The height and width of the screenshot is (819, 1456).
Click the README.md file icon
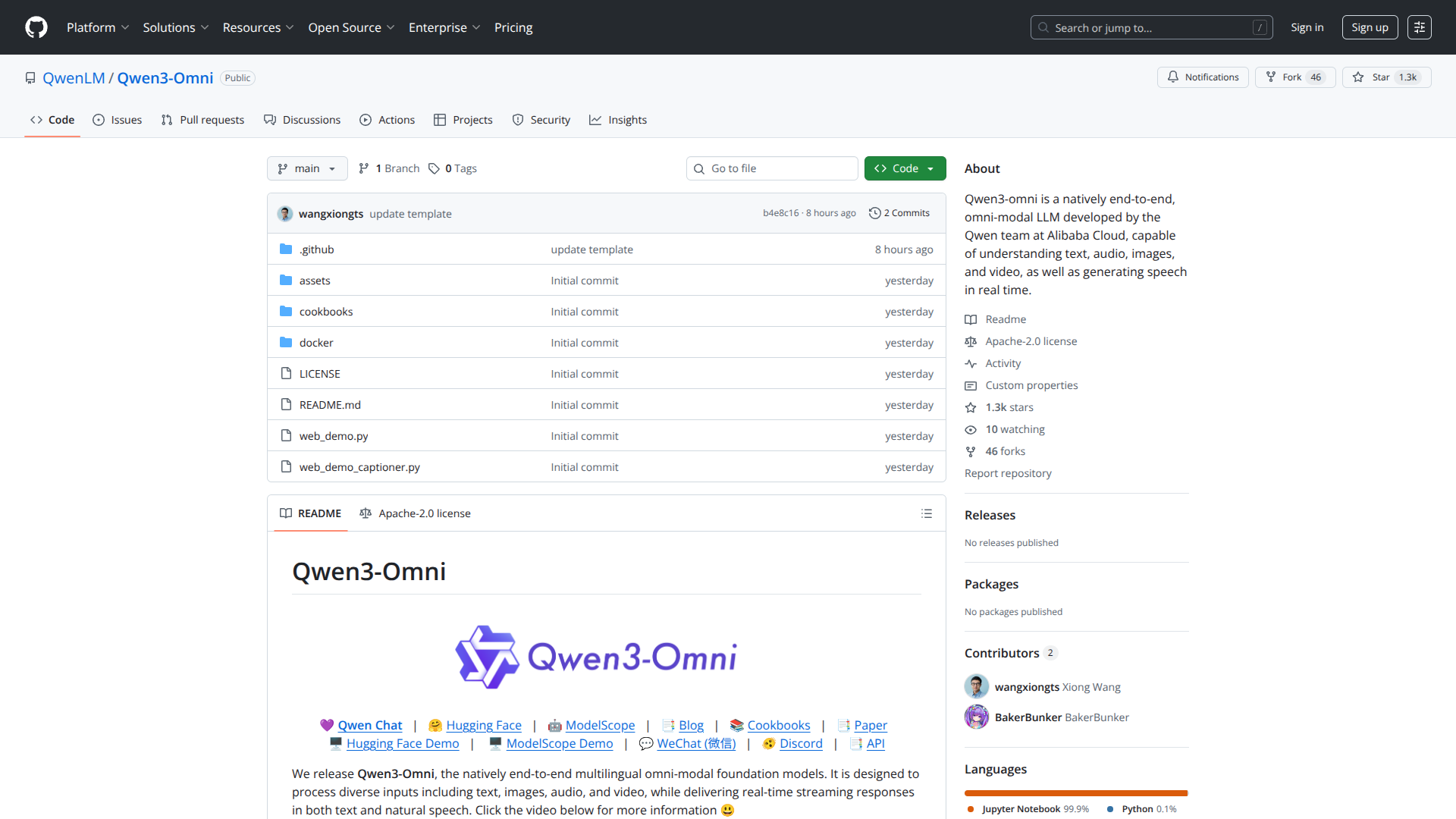[286, 404]
